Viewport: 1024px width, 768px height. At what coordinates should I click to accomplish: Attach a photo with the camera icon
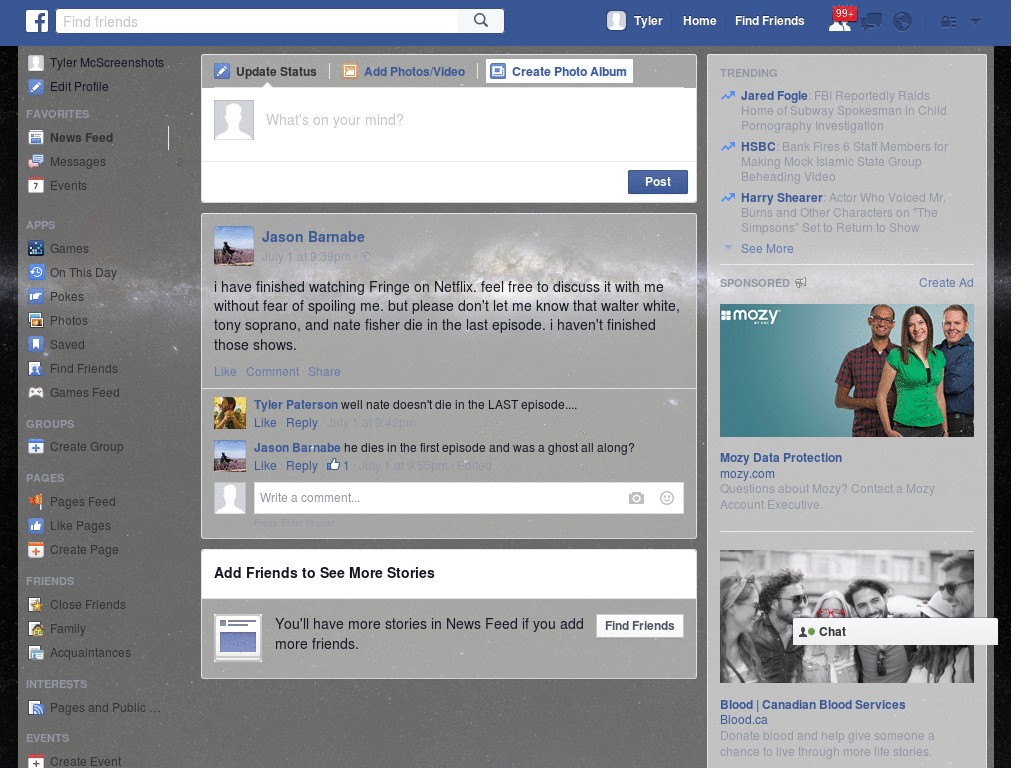(x=636, y=498)
